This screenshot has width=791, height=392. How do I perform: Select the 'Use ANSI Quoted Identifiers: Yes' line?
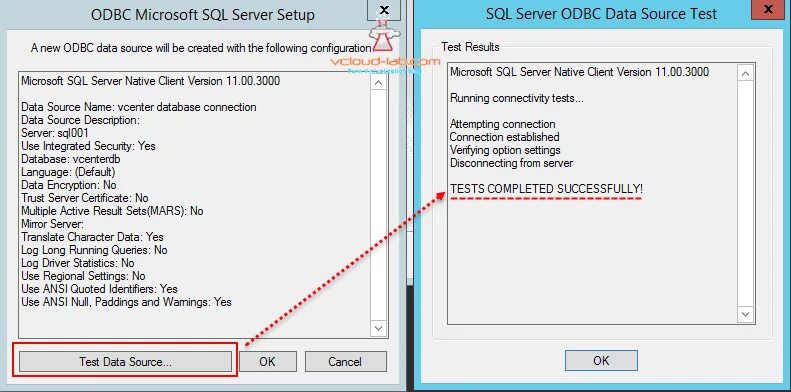(x=99, y=289)
